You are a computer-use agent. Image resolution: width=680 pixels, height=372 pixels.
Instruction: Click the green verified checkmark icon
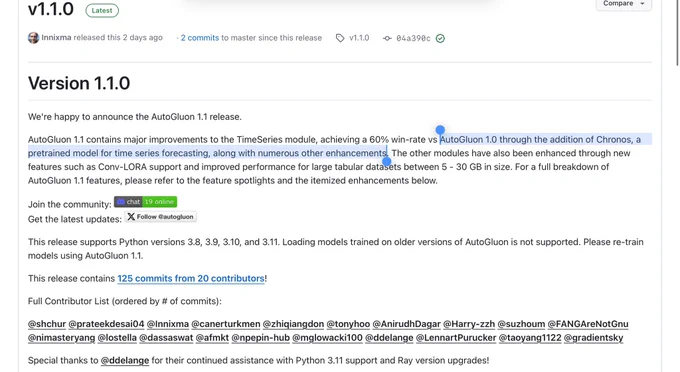[x=440, y=38]
